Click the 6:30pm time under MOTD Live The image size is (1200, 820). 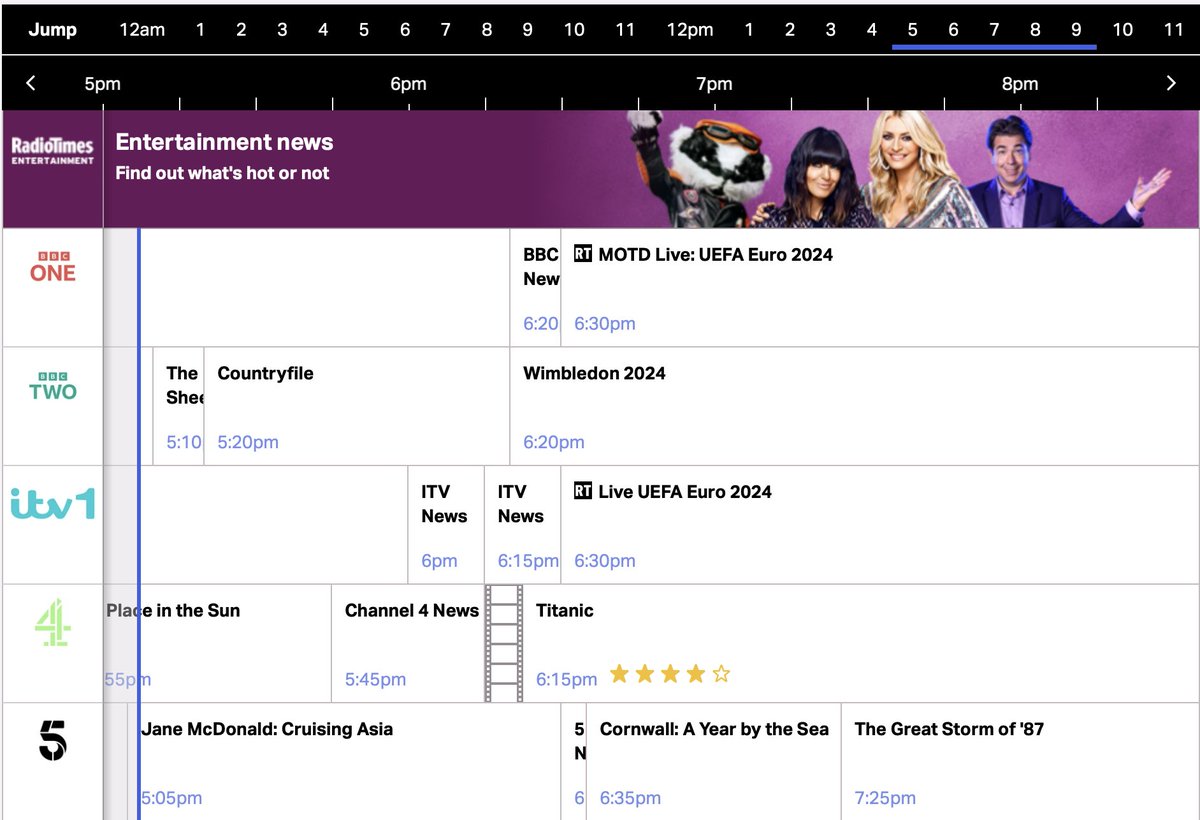coord(605,324)
